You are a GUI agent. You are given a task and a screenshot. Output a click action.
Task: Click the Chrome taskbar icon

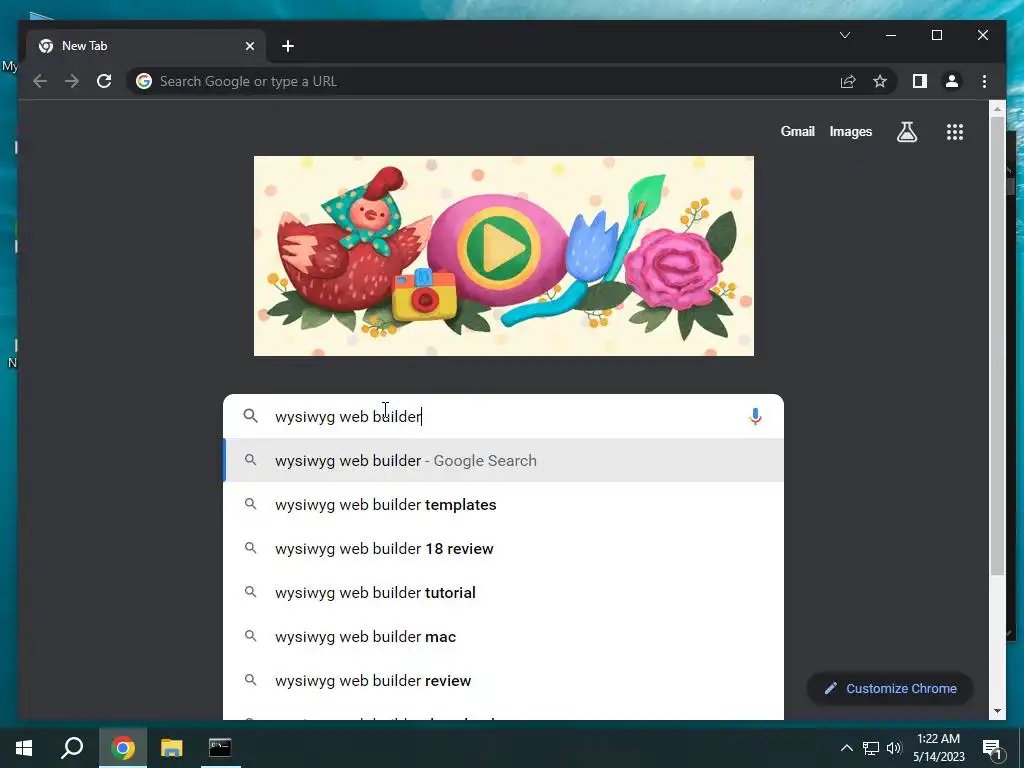(122, 748)
